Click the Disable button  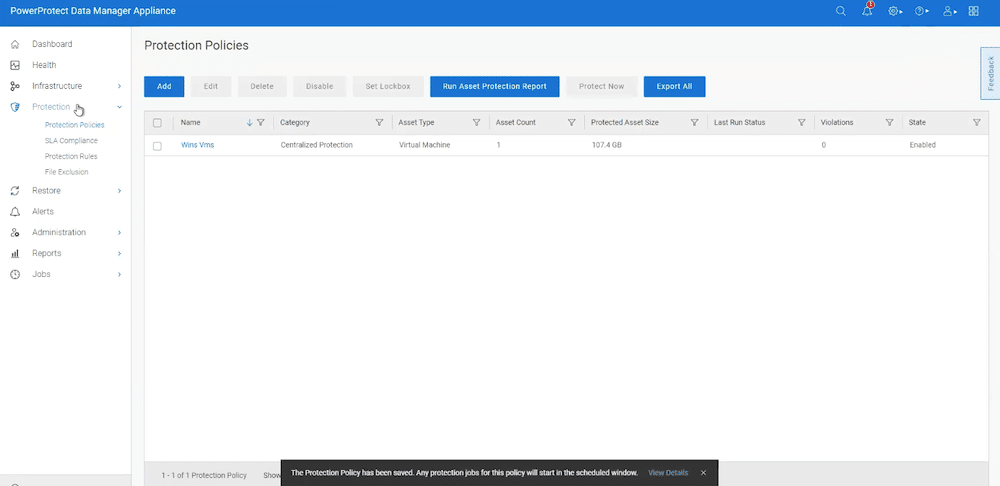pyautogui.click(x=320, y=87)
